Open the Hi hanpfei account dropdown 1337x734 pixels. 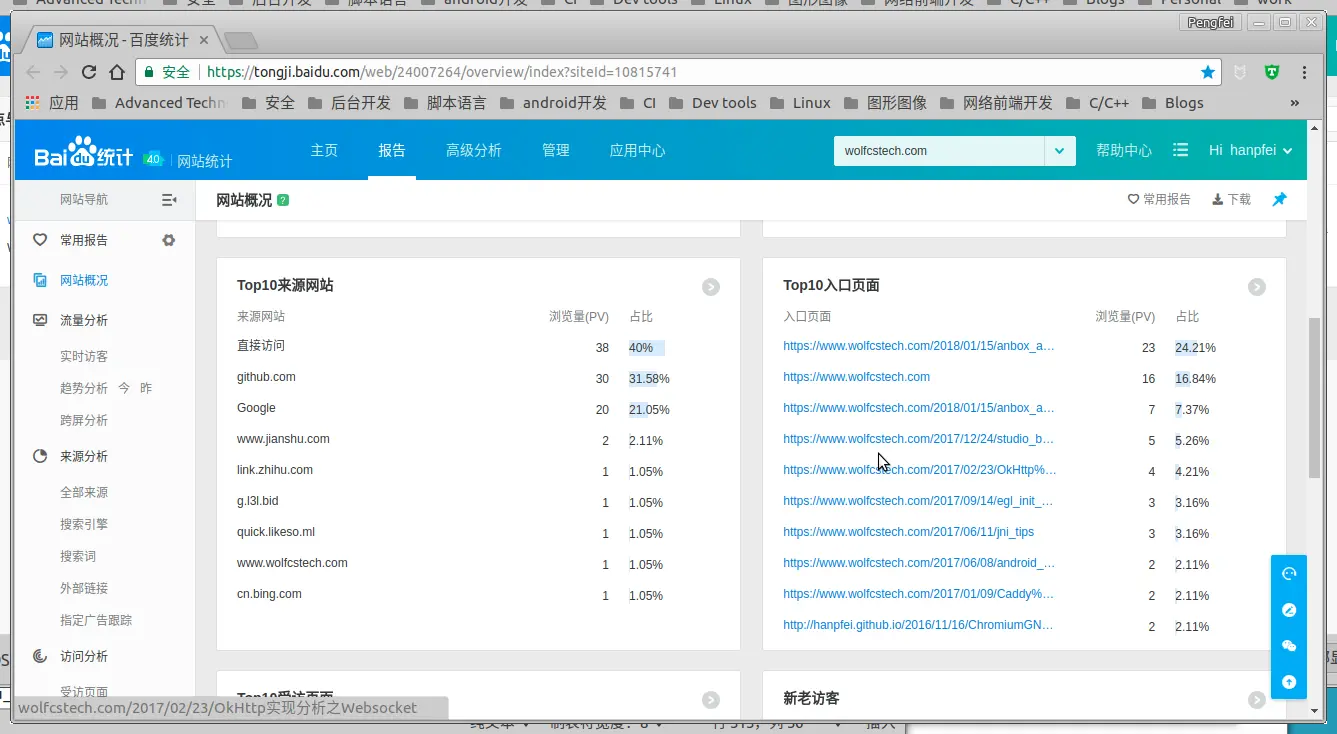pyautogui.click(x=1251, y=150)
